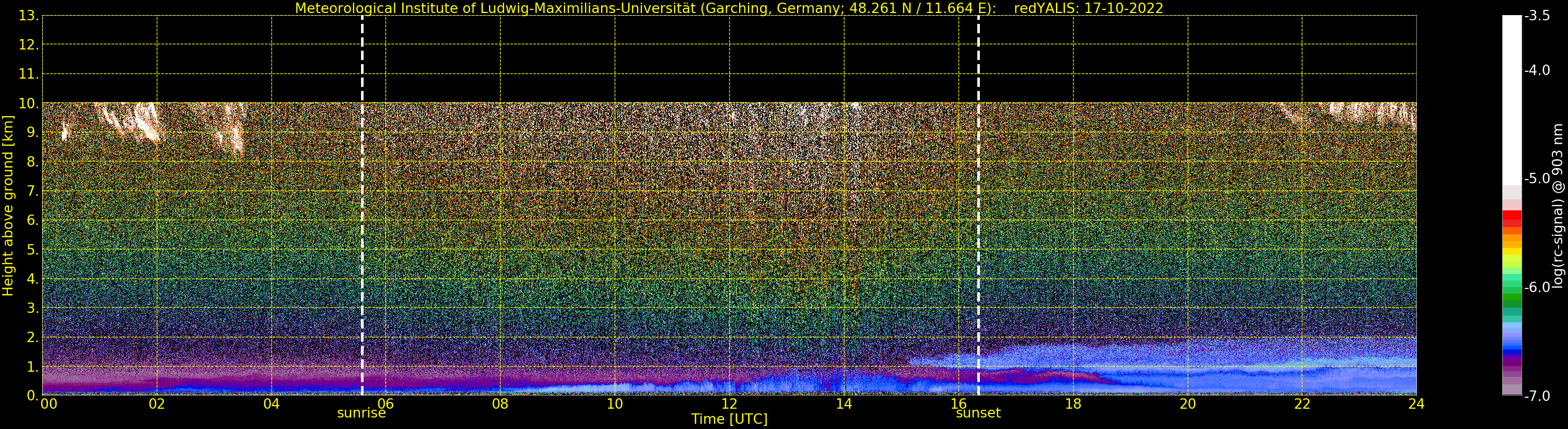This screenshot has height=429, width=1568.
Task: Click the '7.' height tick label
Action: [33, 191]
